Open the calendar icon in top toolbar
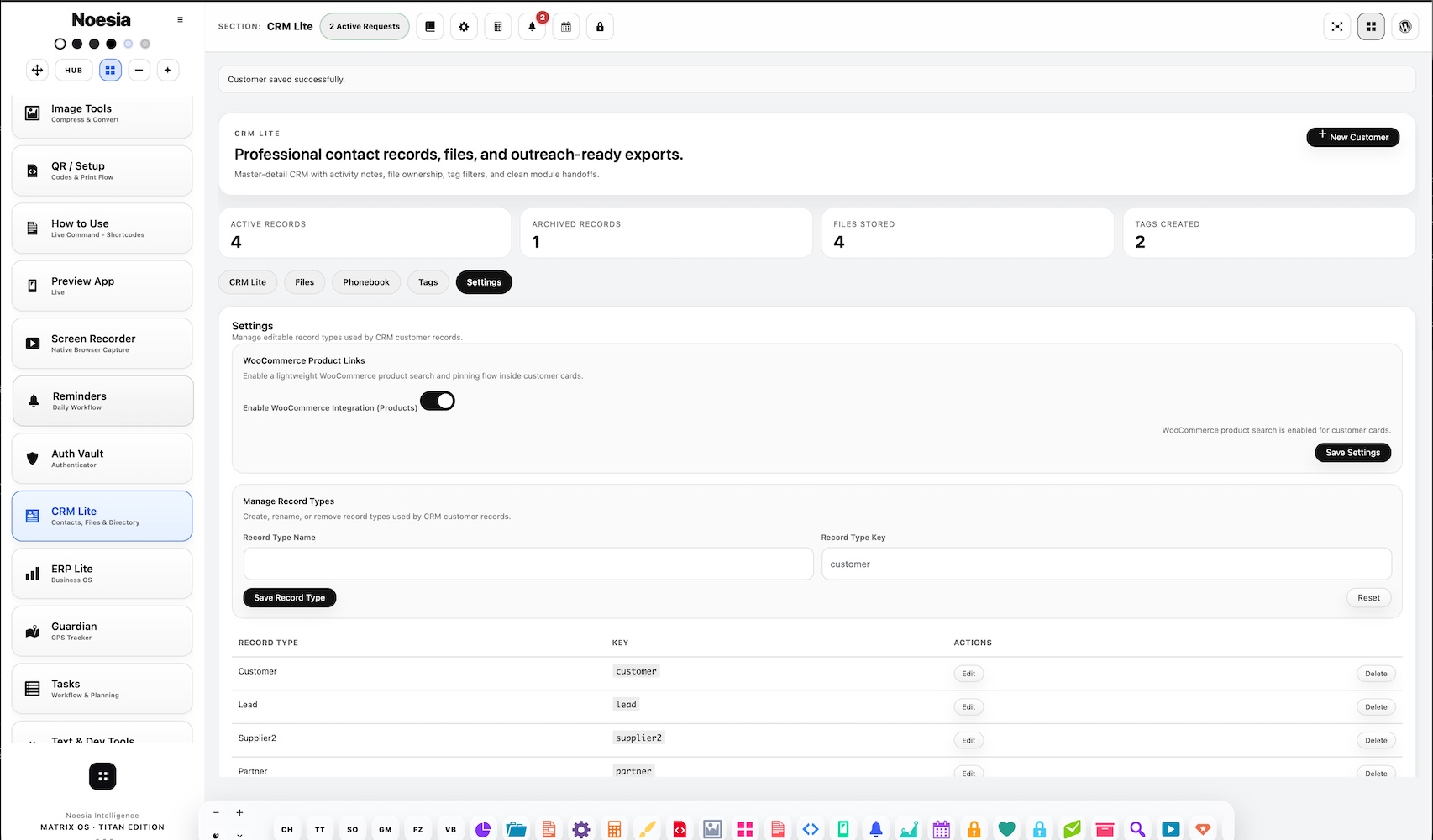 pyautogui.click(x=566, y=27)
